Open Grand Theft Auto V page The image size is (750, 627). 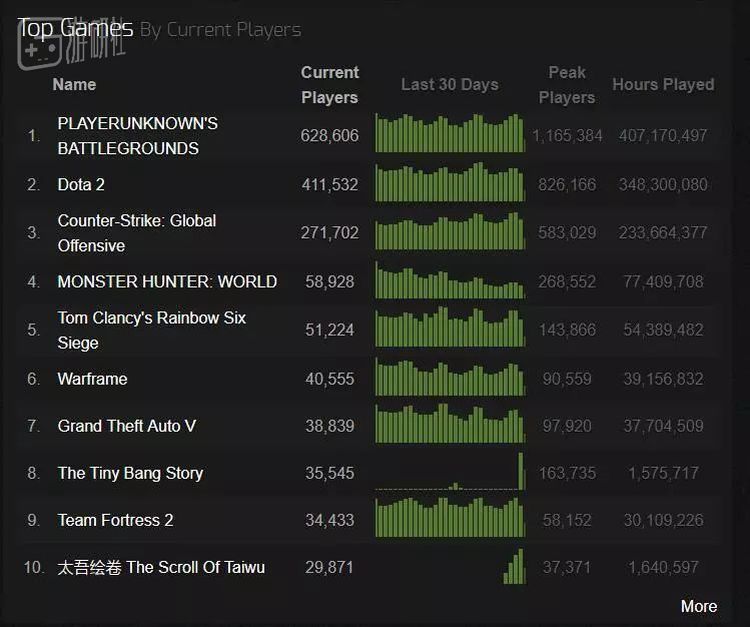(127, 426)
